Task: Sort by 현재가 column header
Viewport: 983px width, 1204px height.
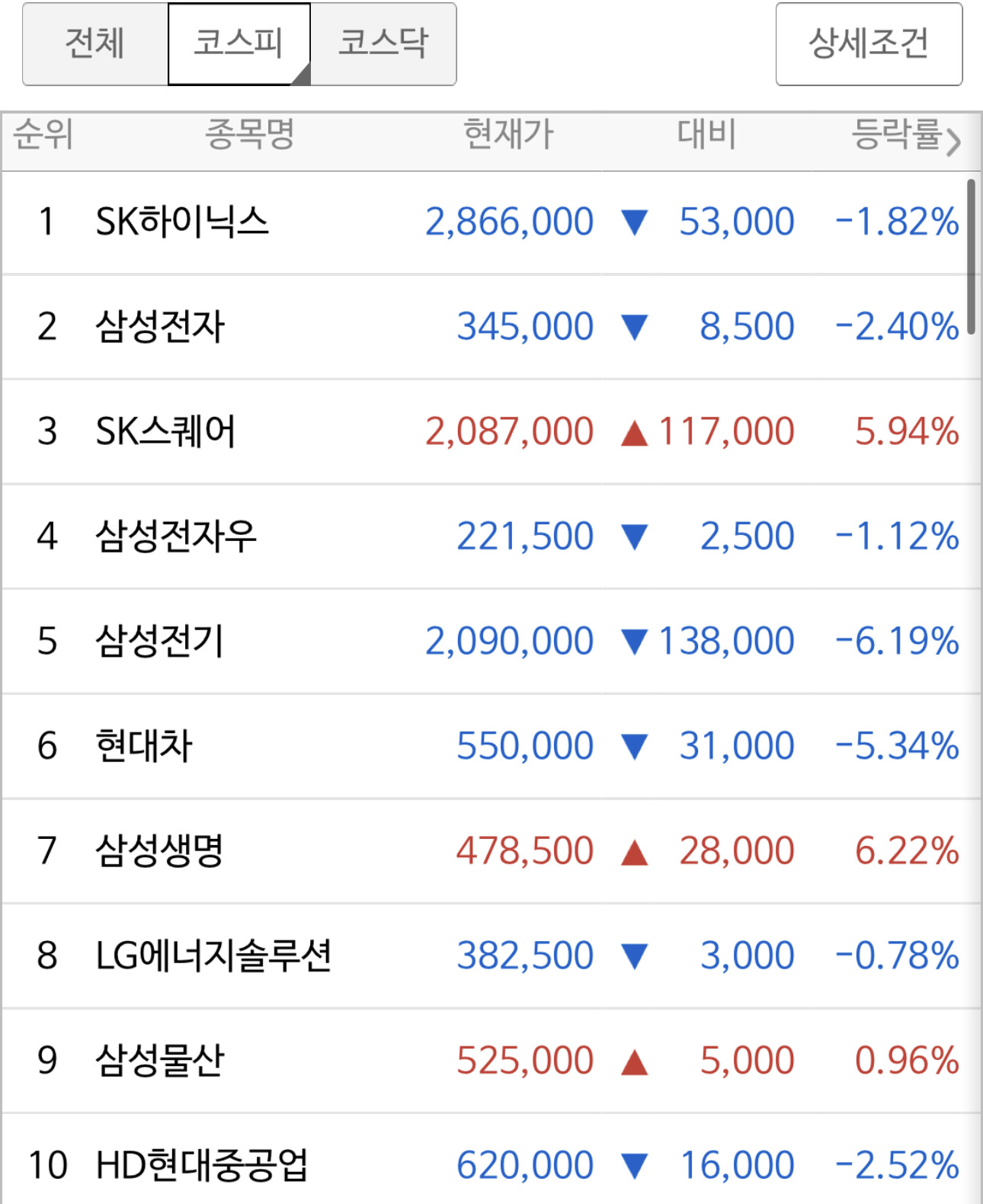Action: (508, 134)
